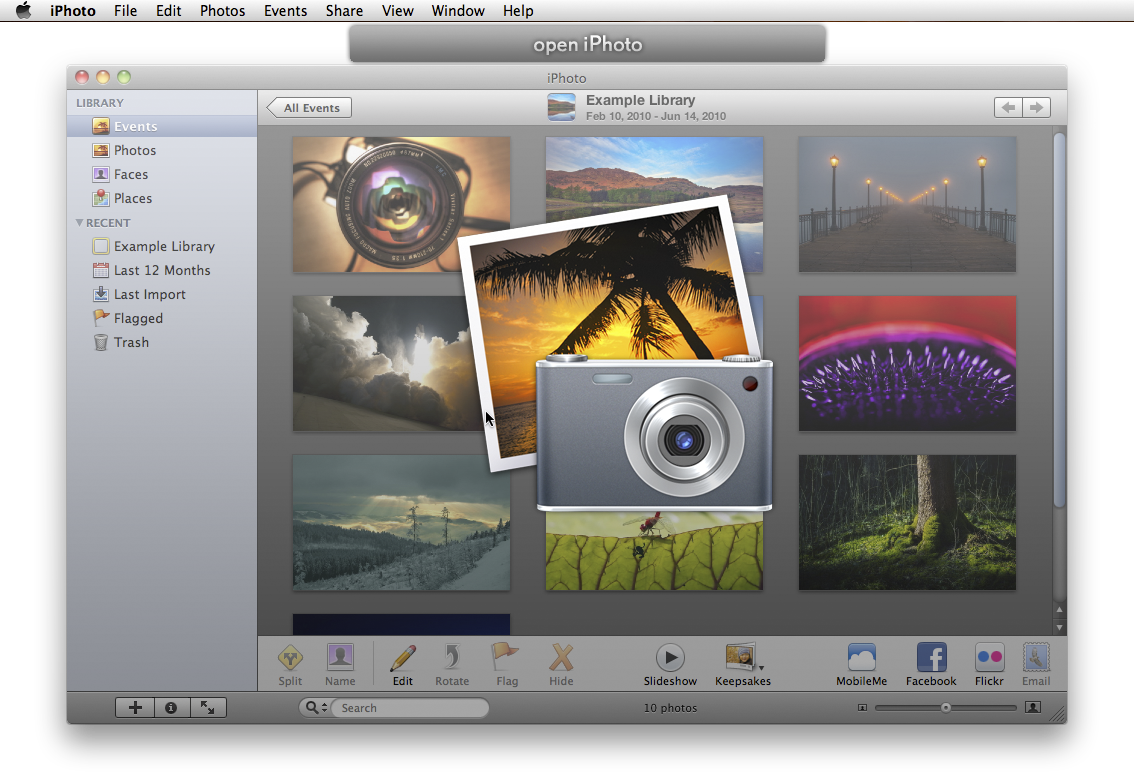Open the View menu

(x=398, y=11)
